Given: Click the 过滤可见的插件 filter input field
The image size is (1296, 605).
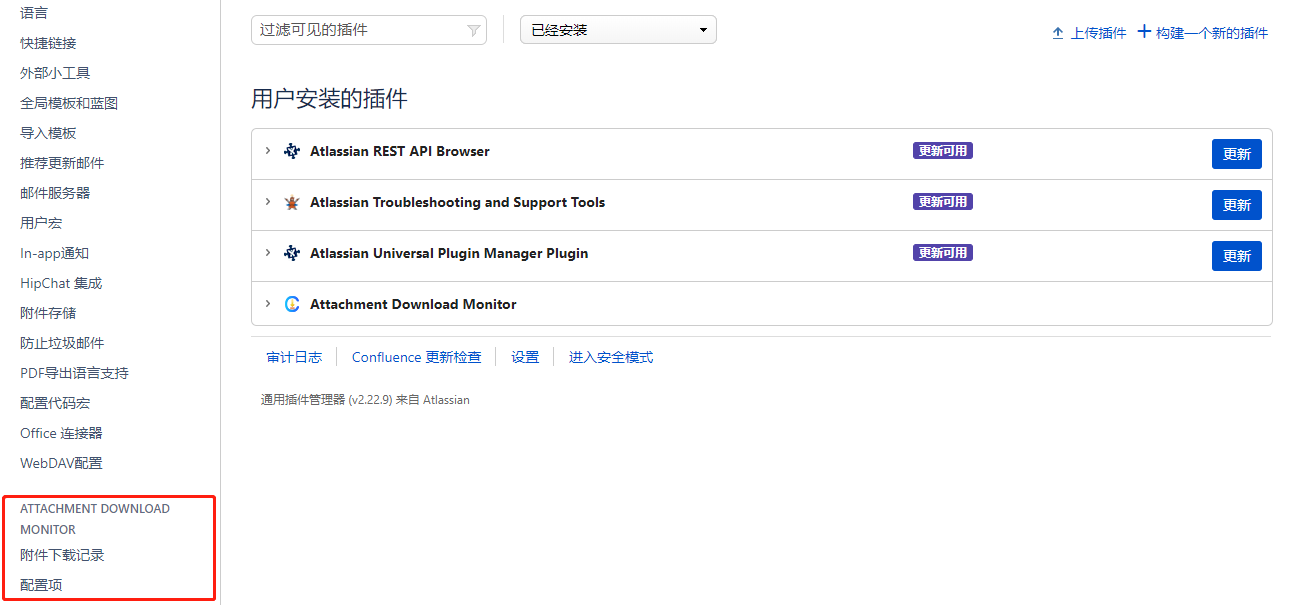Looking at the screenshot, I should [360, 30].
